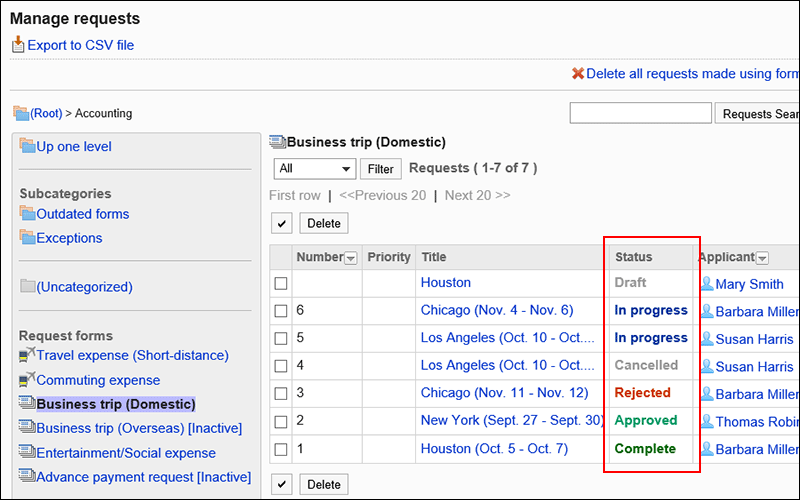Click user icon beside Thomas Robin
The height and width of the screenshot is (500, 800).
[x=707, y=421]
